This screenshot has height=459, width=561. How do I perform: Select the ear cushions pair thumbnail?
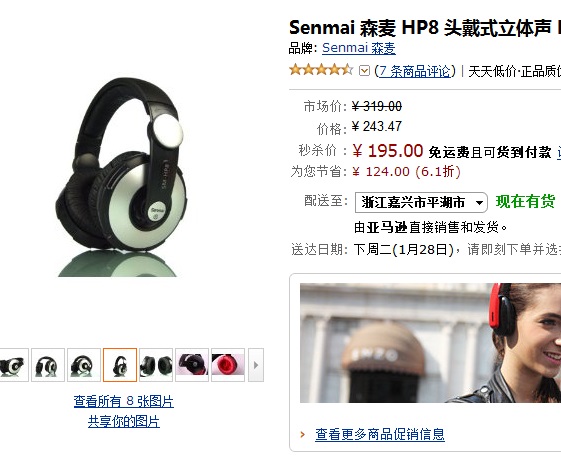(x=156, y=365)
